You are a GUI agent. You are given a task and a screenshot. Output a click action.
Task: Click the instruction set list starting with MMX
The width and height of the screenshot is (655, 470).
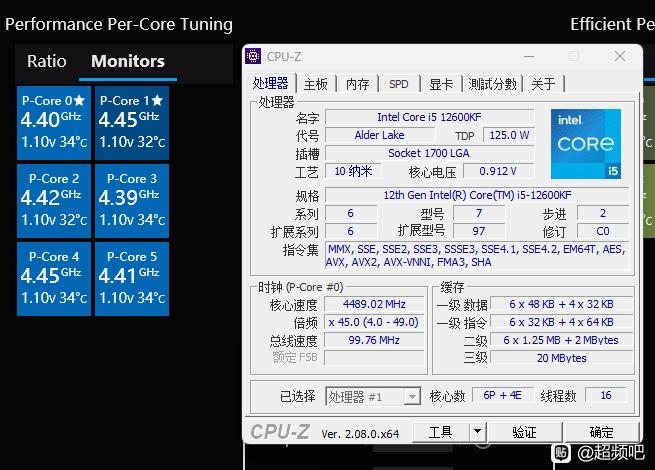pos(477,255)
